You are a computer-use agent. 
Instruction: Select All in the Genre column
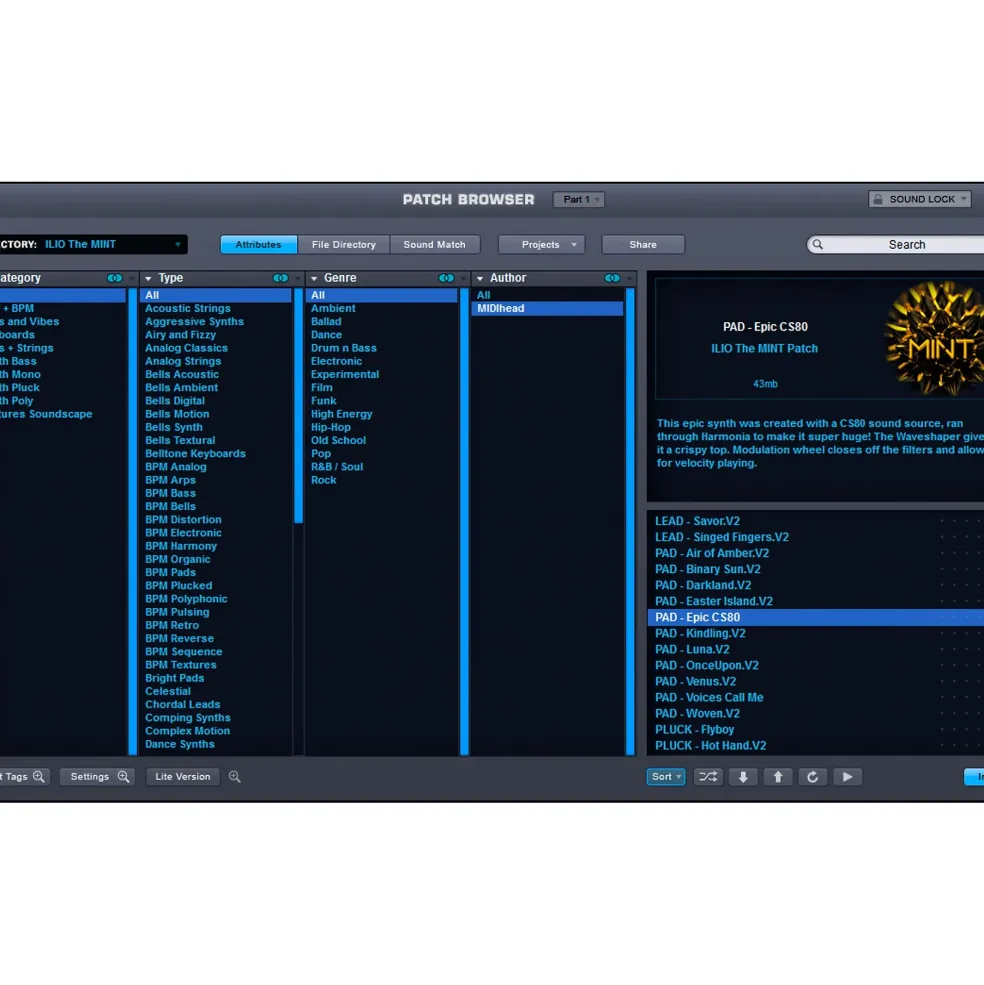(381, 295)
